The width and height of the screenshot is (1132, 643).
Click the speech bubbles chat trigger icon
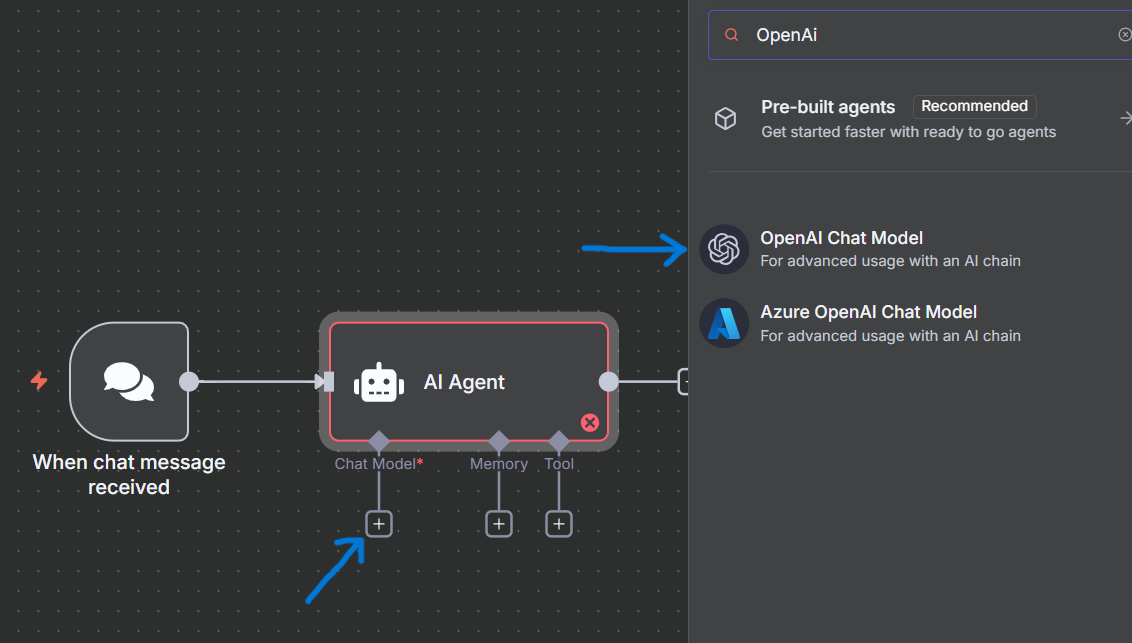[x=129, y=382]
